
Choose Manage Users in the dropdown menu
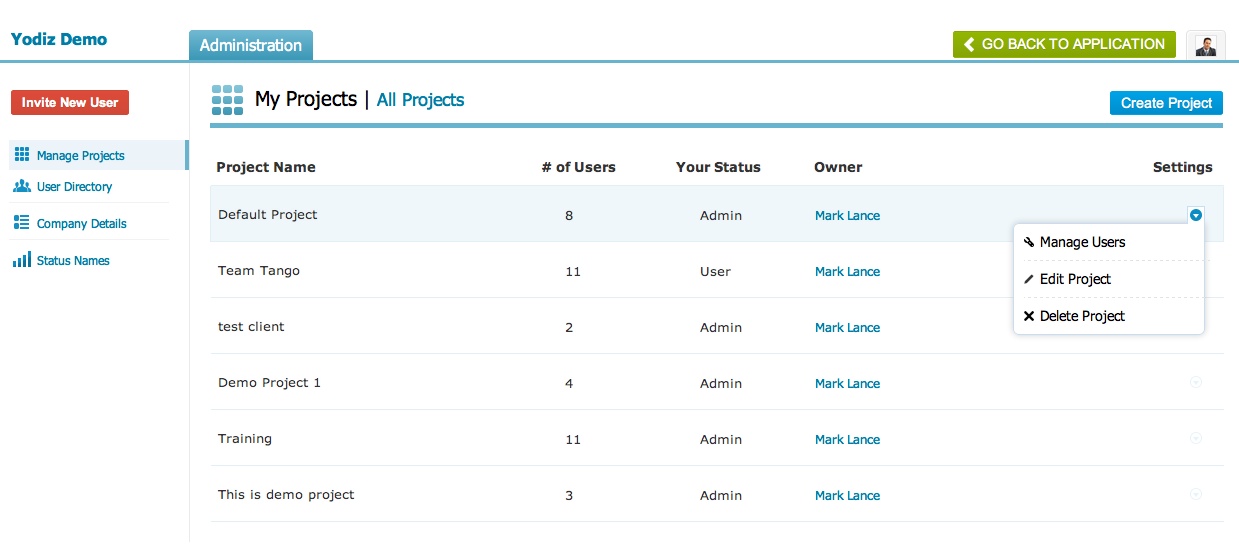click(x=1082, y=242)
